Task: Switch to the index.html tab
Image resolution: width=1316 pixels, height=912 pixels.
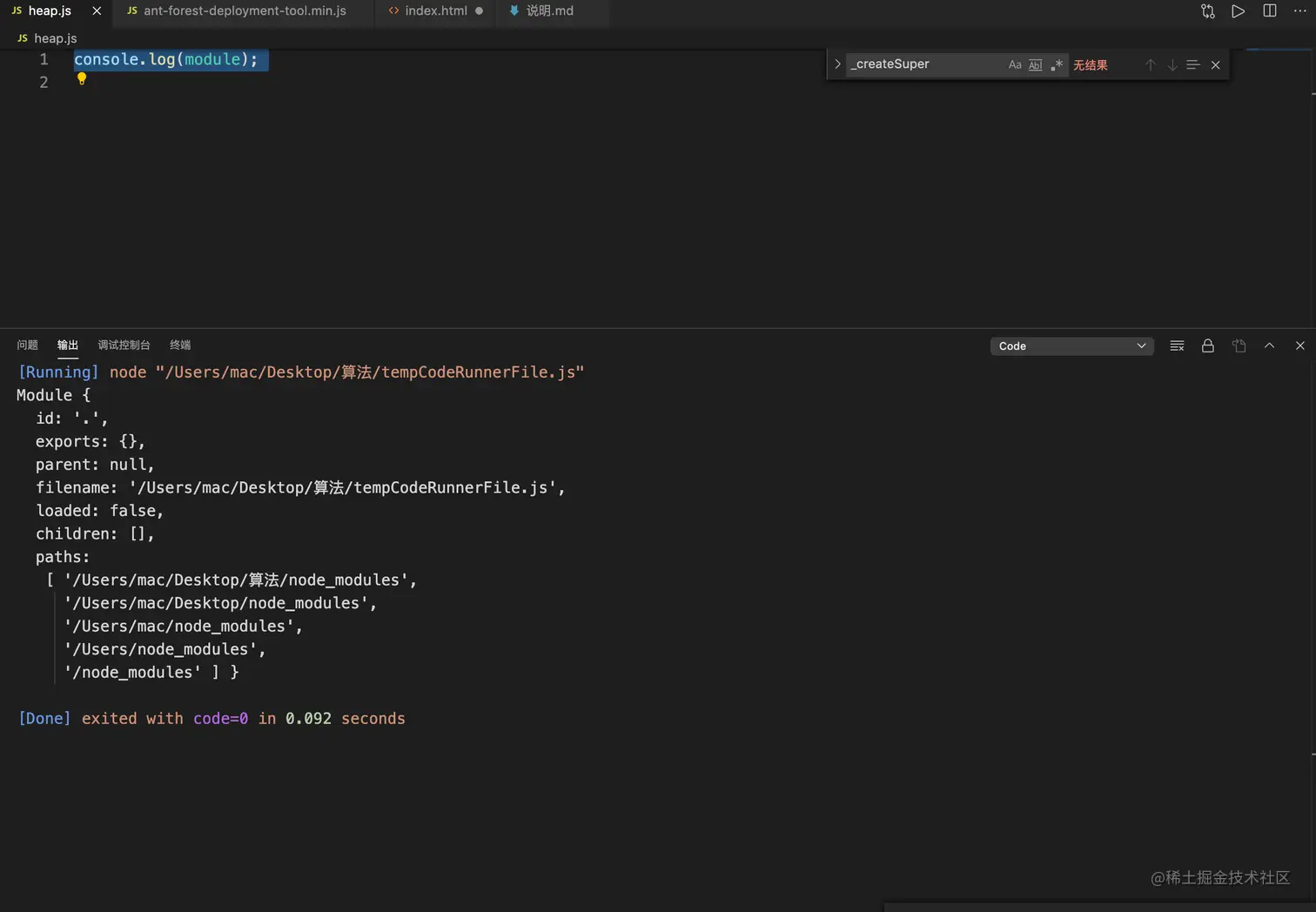Action: point(435,11)
